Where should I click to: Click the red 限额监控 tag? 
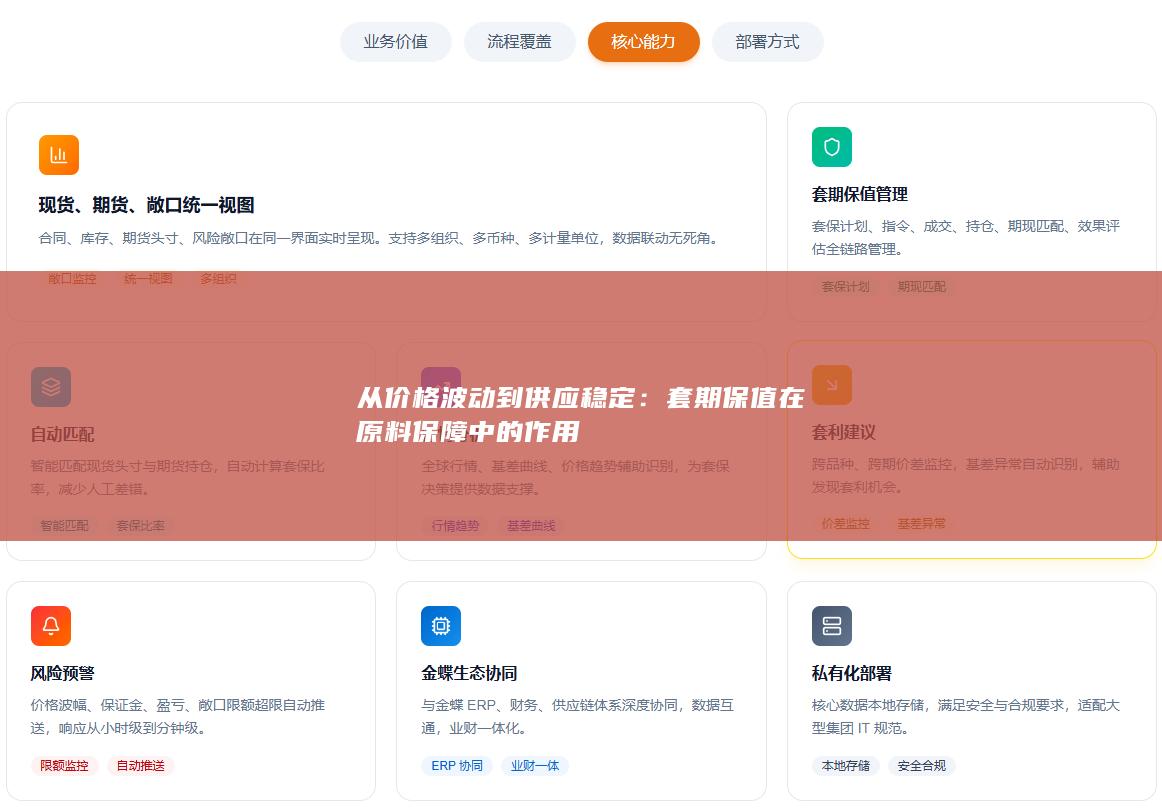[64, 765]
